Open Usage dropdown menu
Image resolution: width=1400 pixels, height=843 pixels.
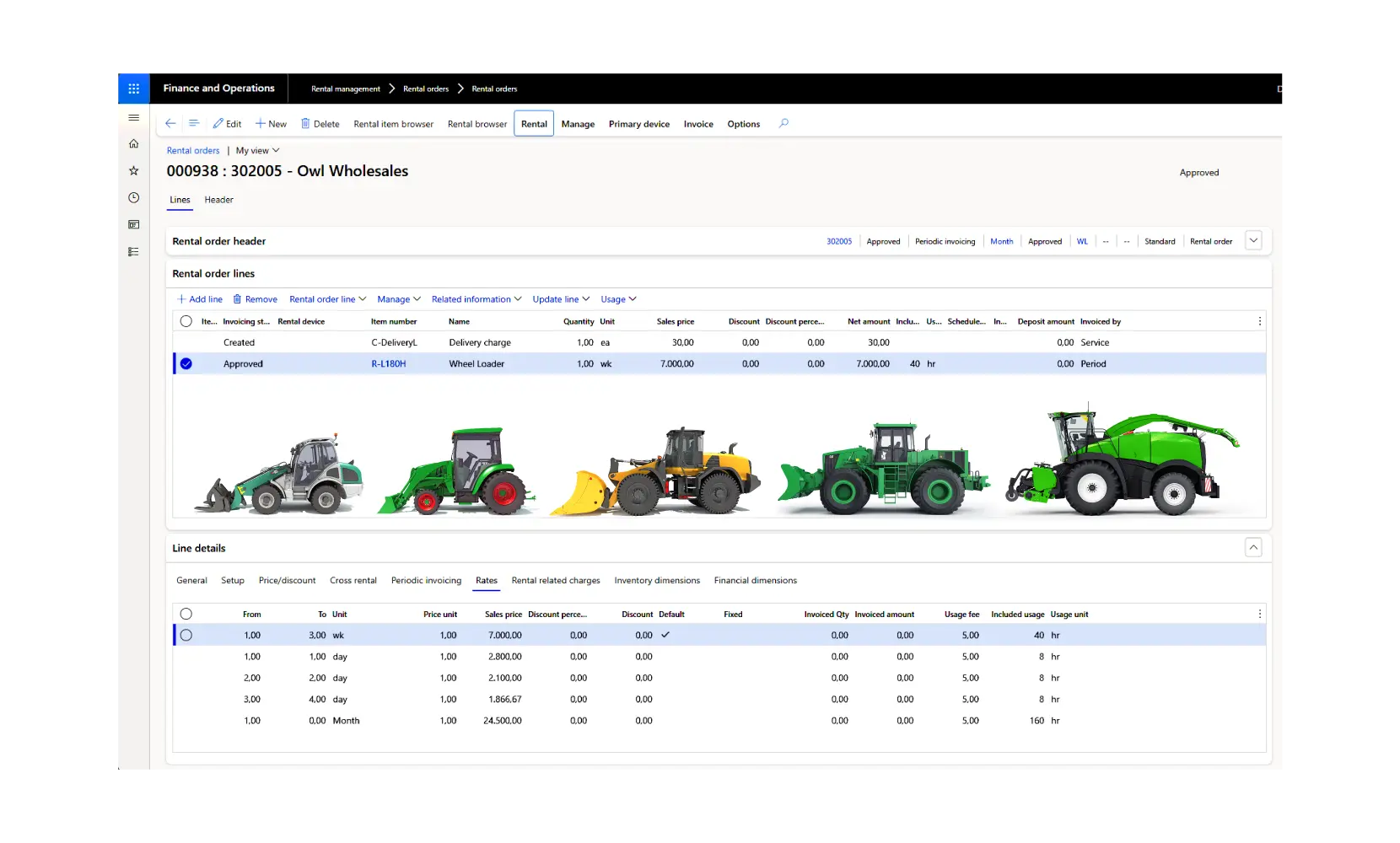618,299
